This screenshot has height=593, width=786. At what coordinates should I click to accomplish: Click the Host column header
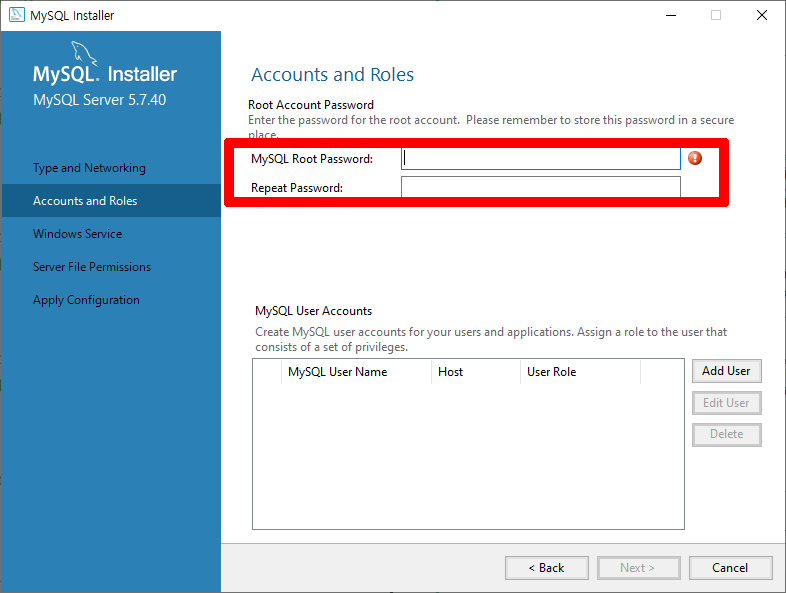(476, 372)
